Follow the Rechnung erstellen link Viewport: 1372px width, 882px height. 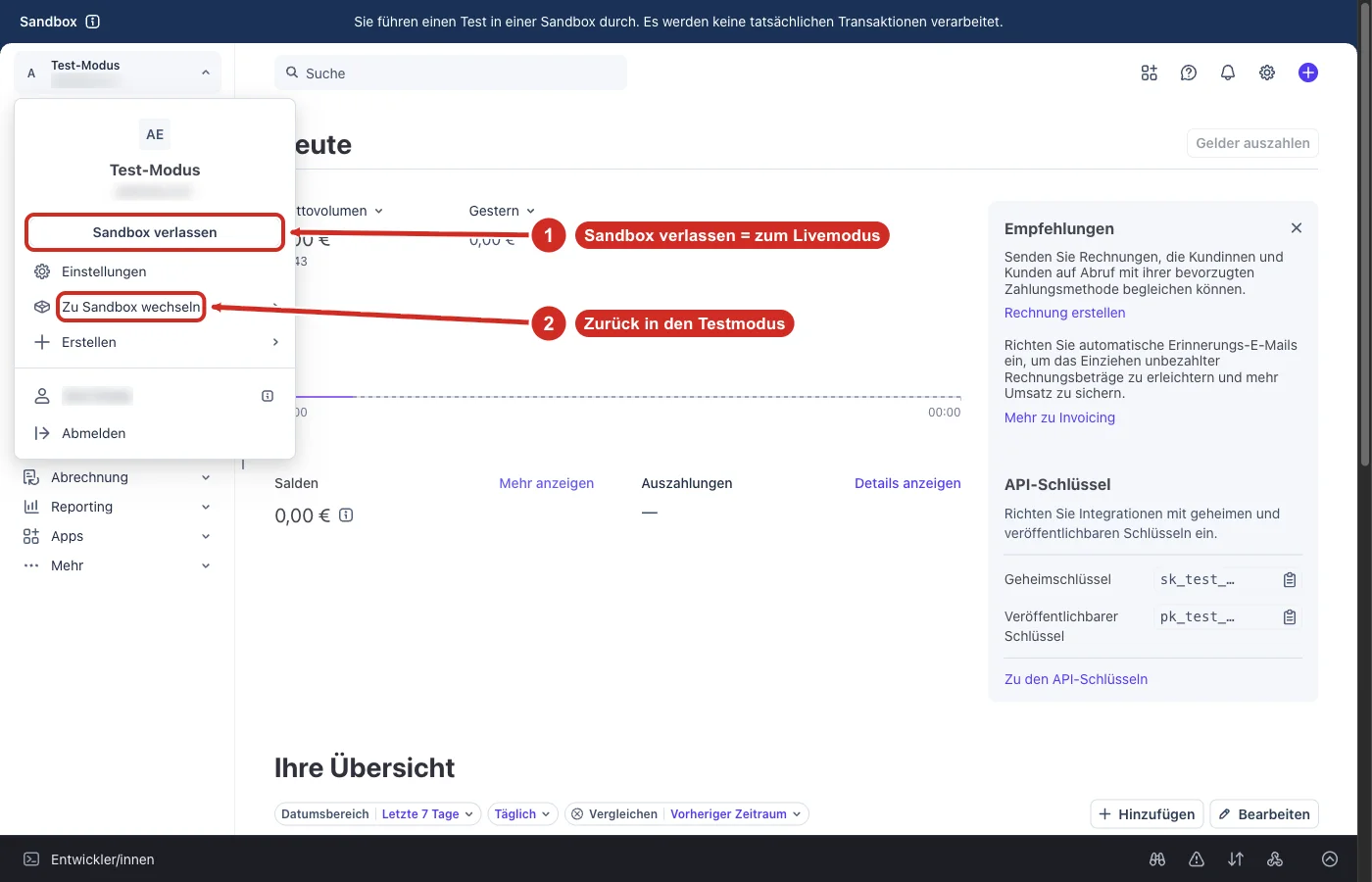coord(1064,313)
